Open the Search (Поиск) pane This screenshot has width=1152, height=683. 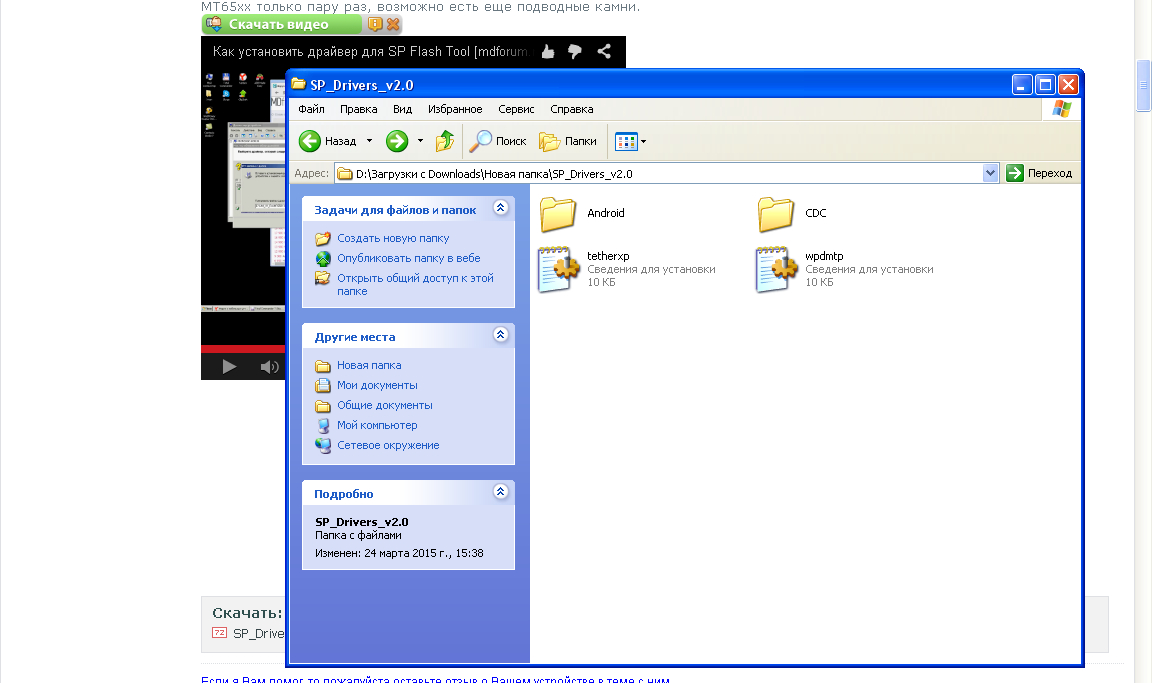coord(499,141)
